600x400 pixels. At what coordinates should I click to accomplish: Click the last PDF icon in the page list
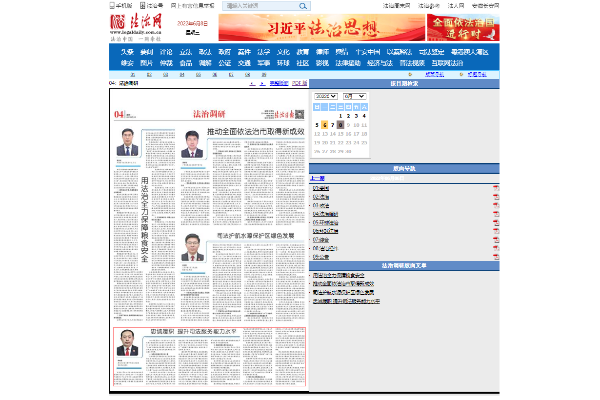point(495,256)
